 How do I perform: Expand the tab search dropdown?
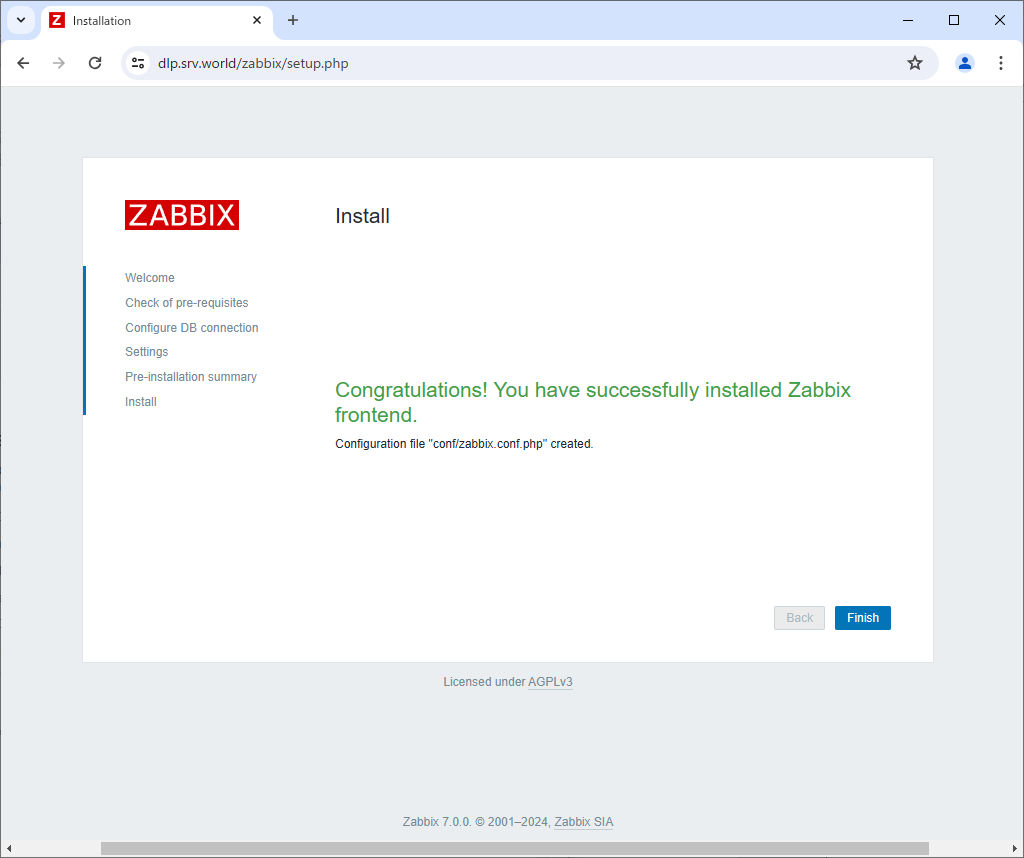21,20
